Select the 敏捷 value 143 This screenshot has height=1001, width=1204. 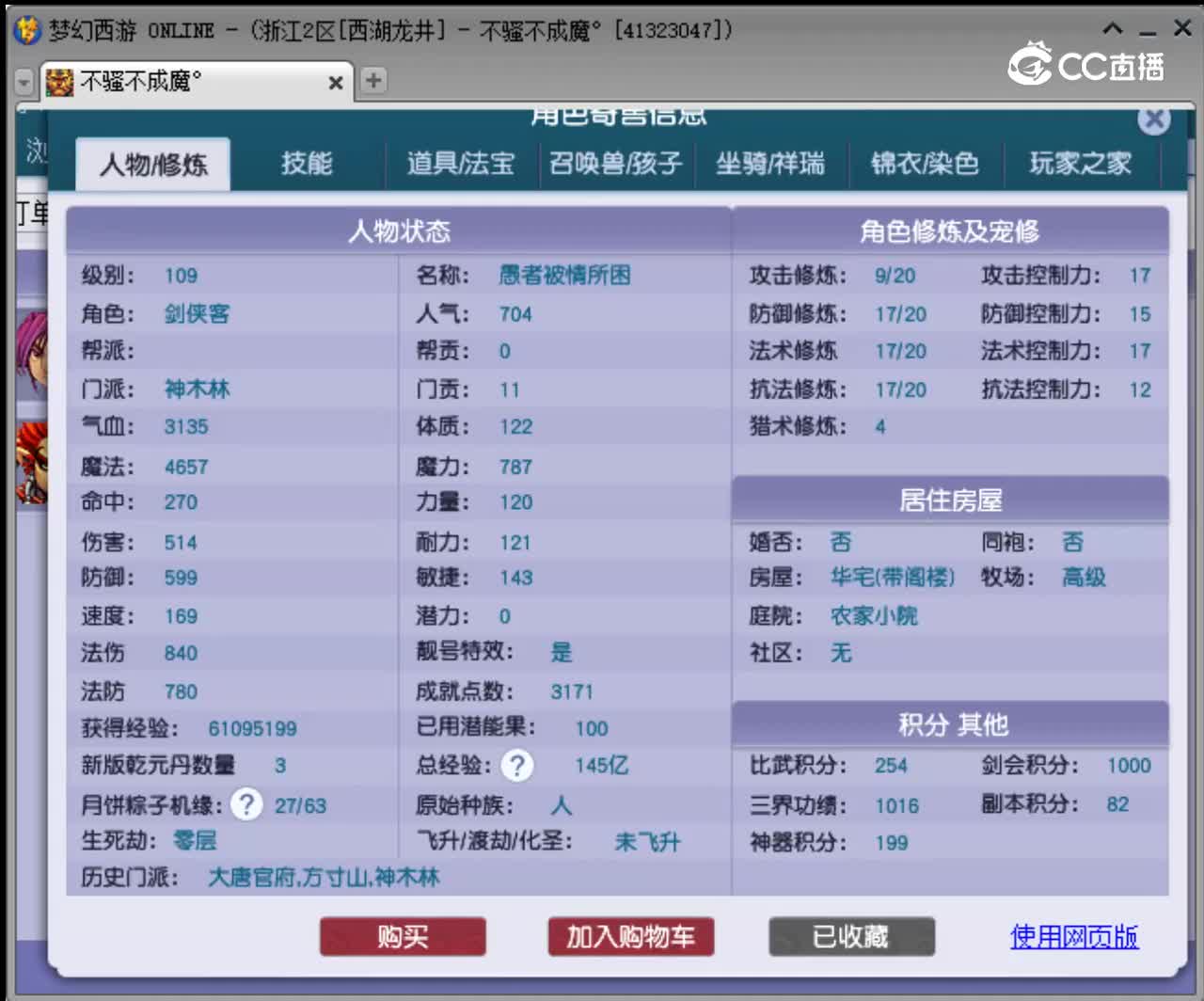click(515, 578)
